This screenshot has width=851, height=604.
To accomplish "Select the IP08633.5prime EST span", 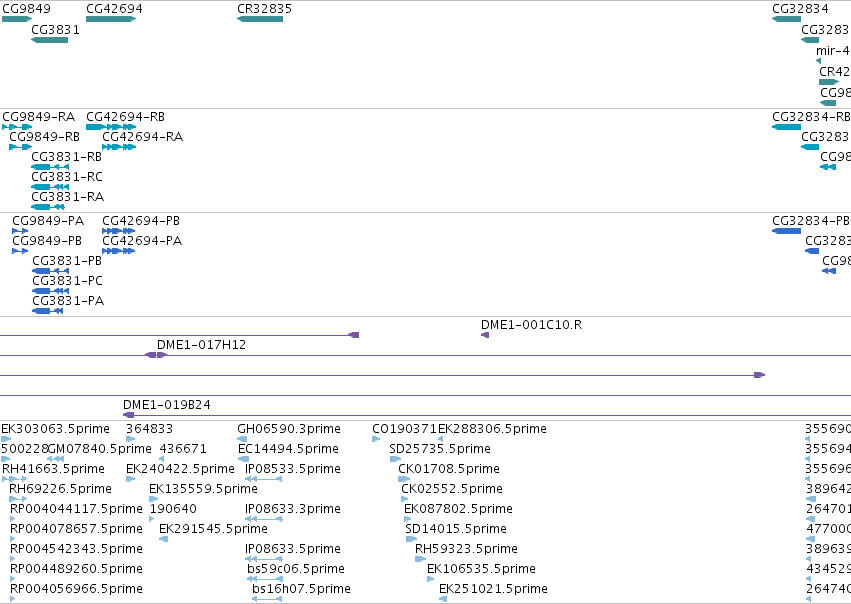I will coord(264,560).
